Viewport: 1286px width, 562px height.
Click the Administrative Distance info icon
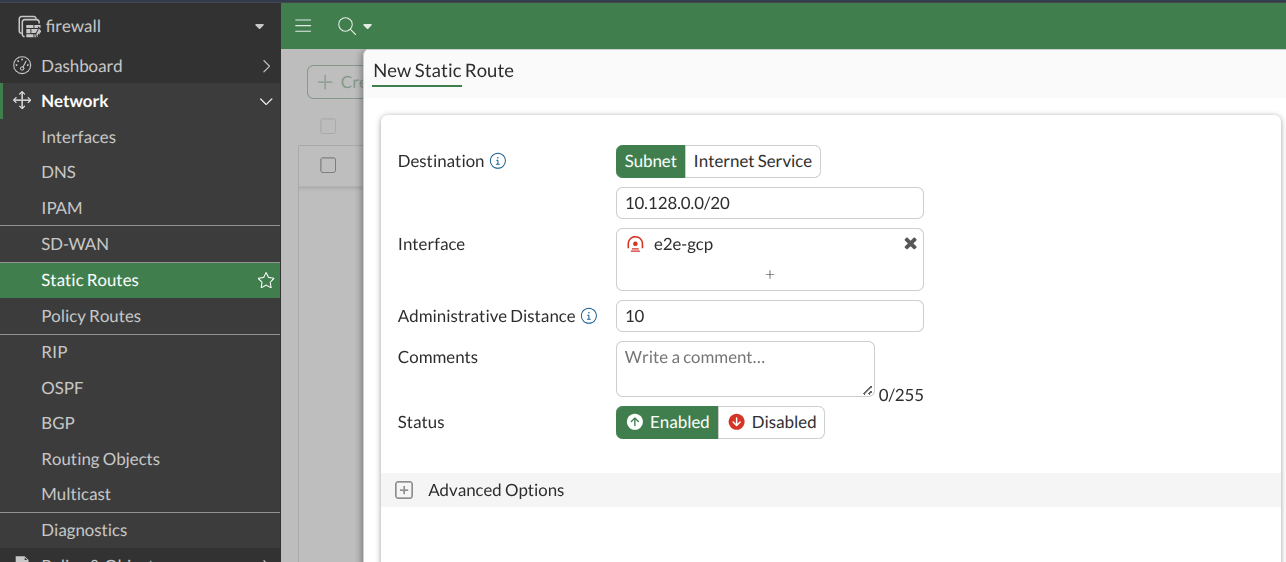point(589,316)
